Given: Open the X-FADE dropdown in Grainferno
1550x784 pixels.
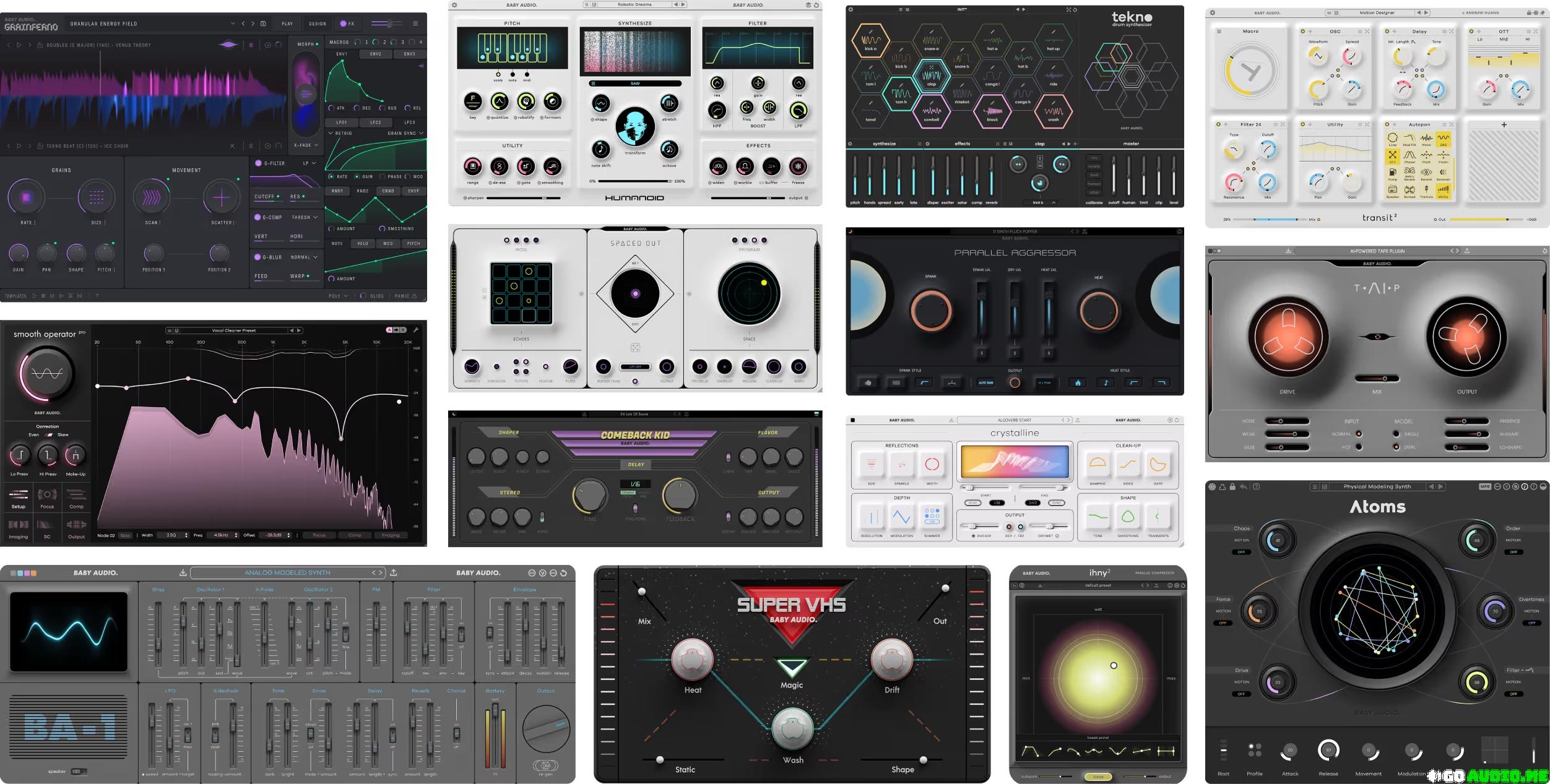Looking at the screenshot, I should (x=306, y=145).
